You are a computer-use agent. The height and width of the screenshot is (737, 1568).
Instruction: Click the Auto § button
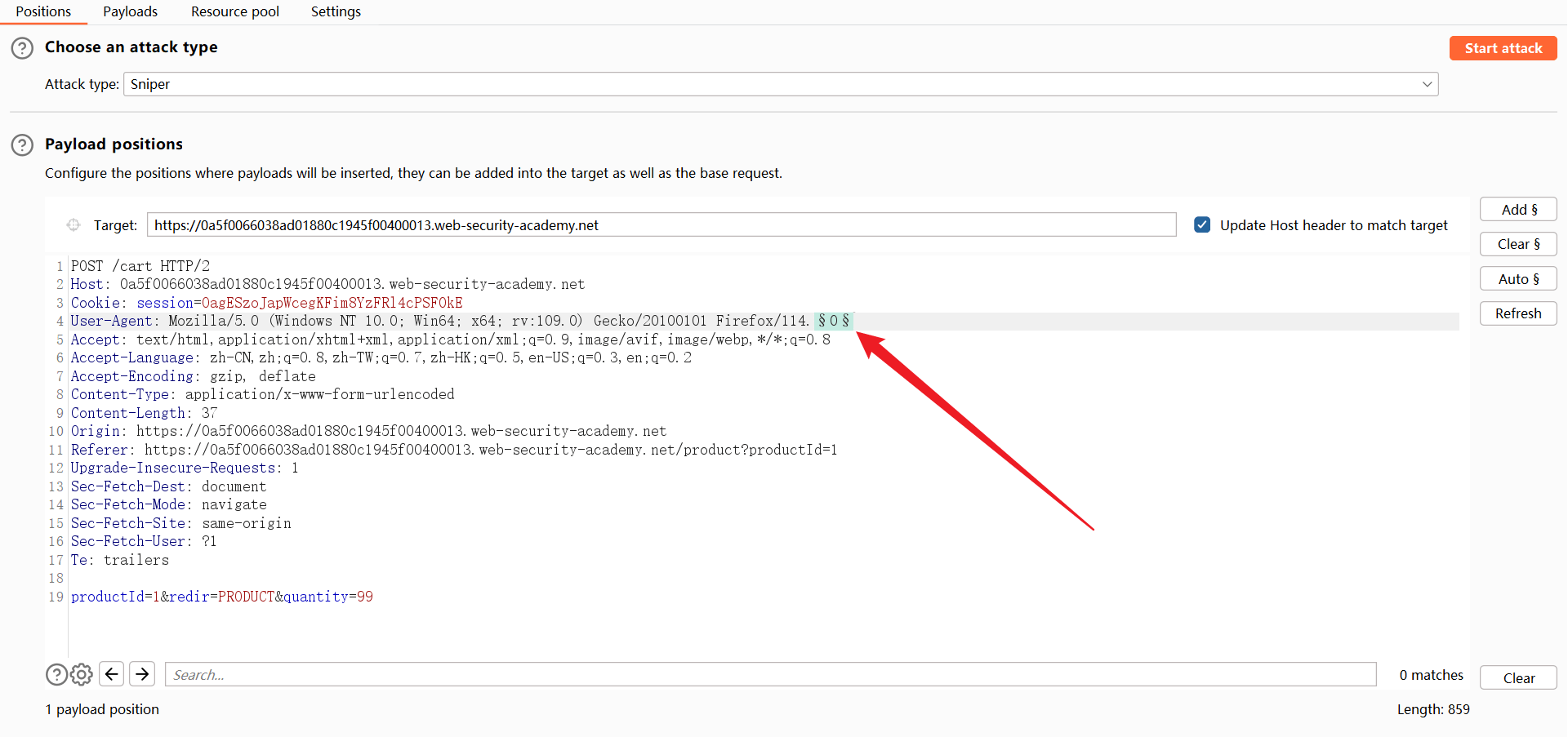1518,279
